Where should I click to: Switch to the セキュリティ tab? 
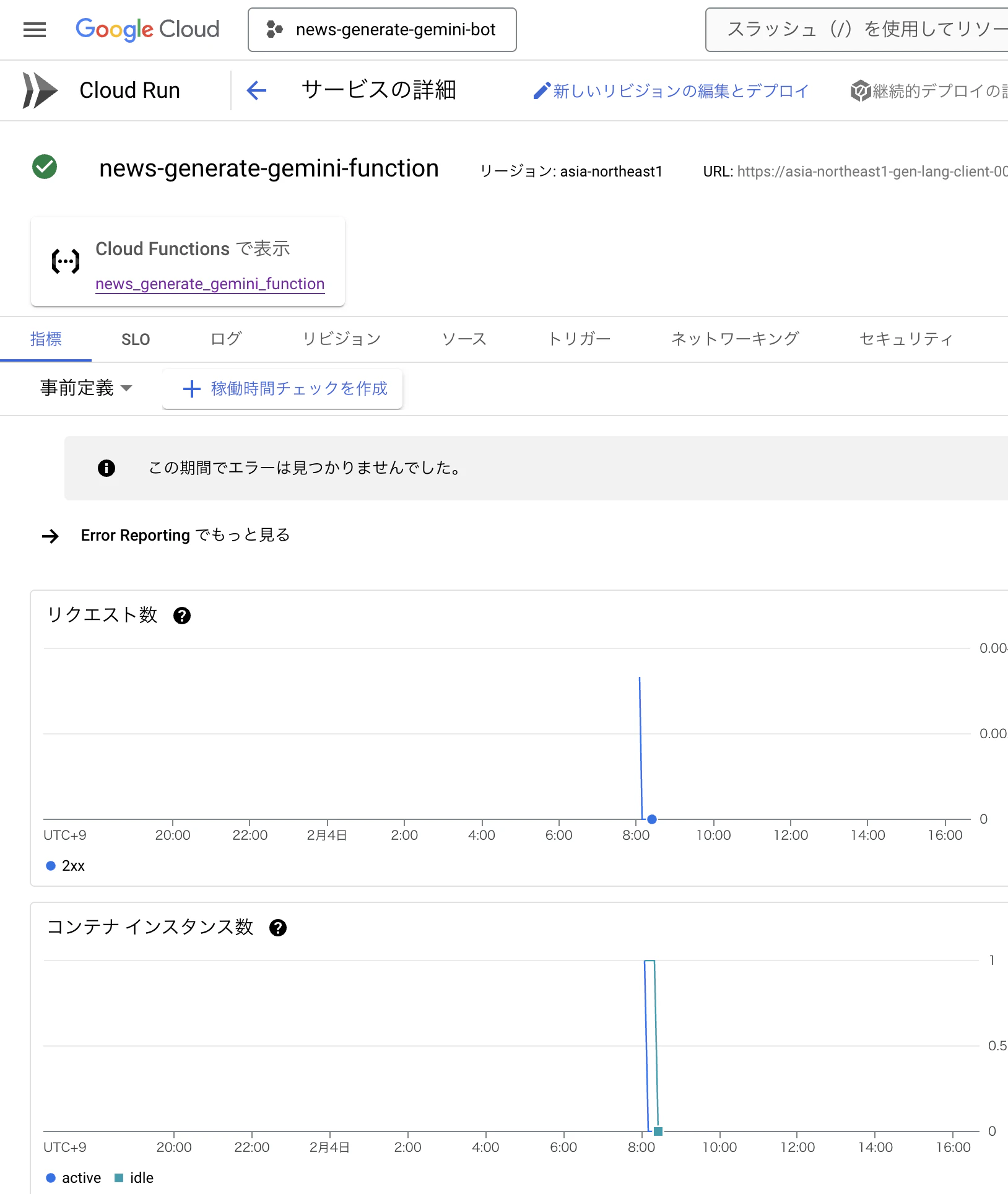[906, 339]
